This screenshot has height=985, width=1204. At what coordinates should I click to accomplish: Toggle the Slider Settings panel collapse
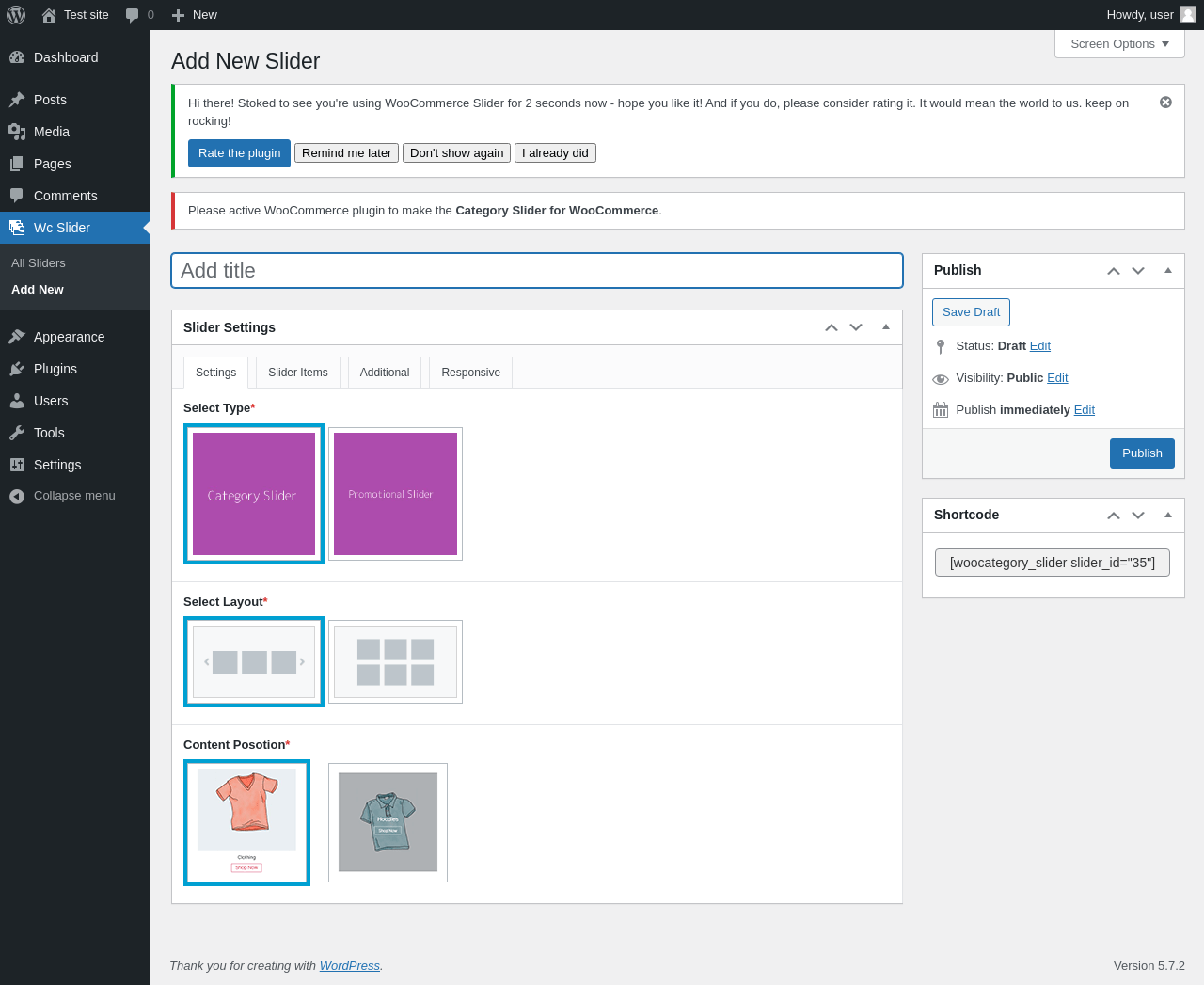point(885,327)
